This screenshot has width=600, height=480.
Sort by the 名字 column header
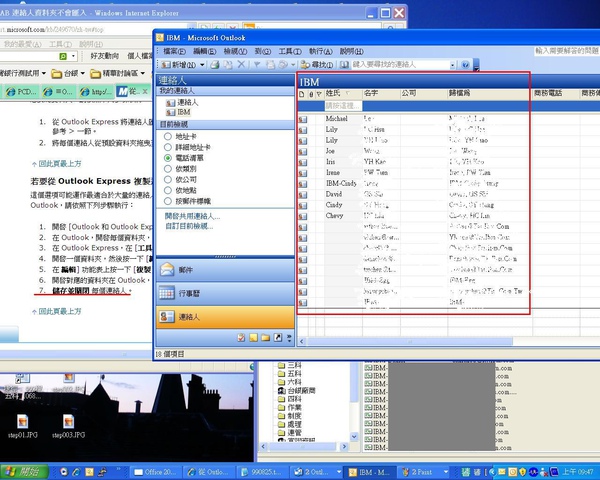381,93
